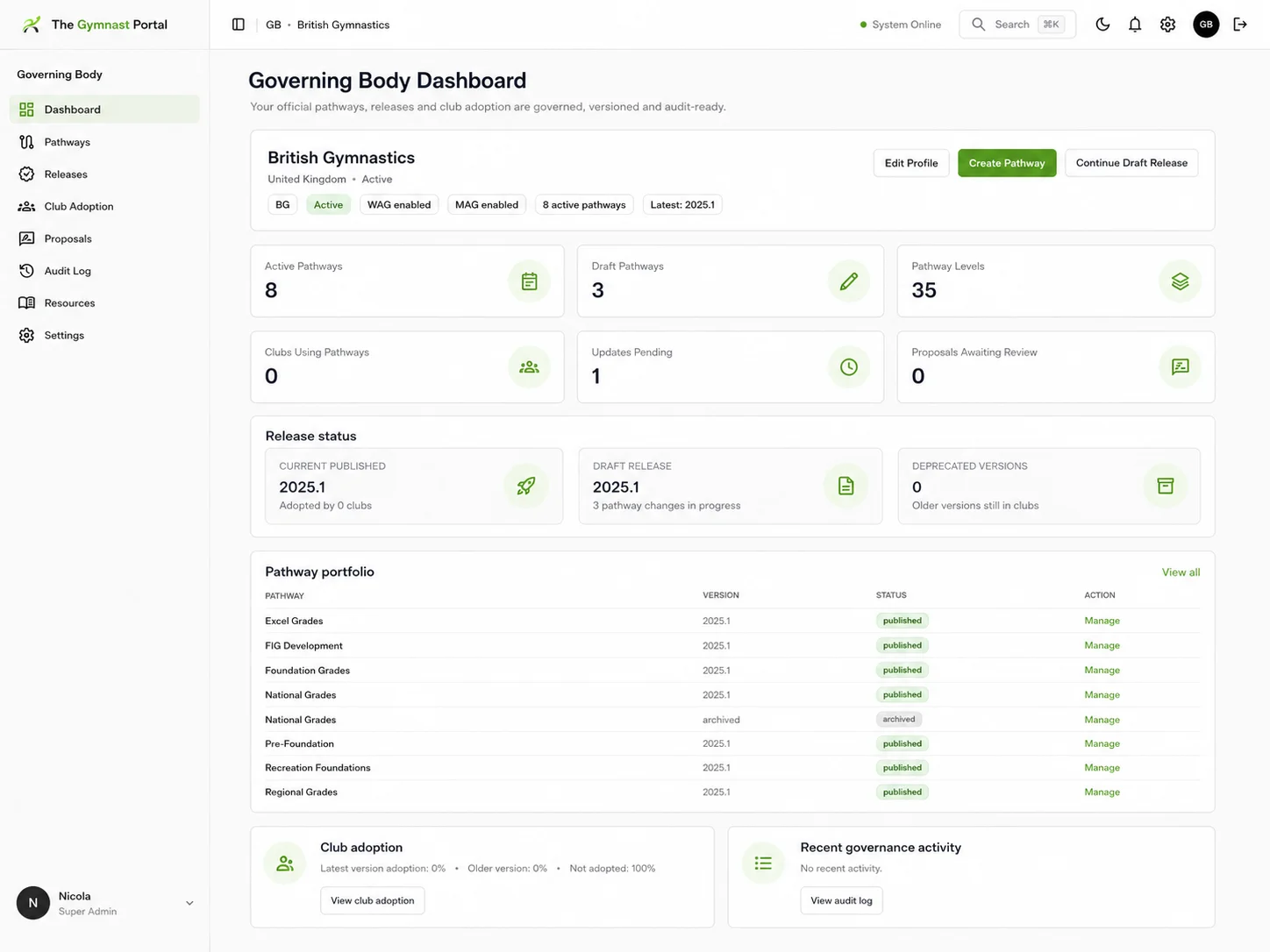Click the search magnifier icon
This screenshot has height=952, width=1270.
[x=978, y=25]
